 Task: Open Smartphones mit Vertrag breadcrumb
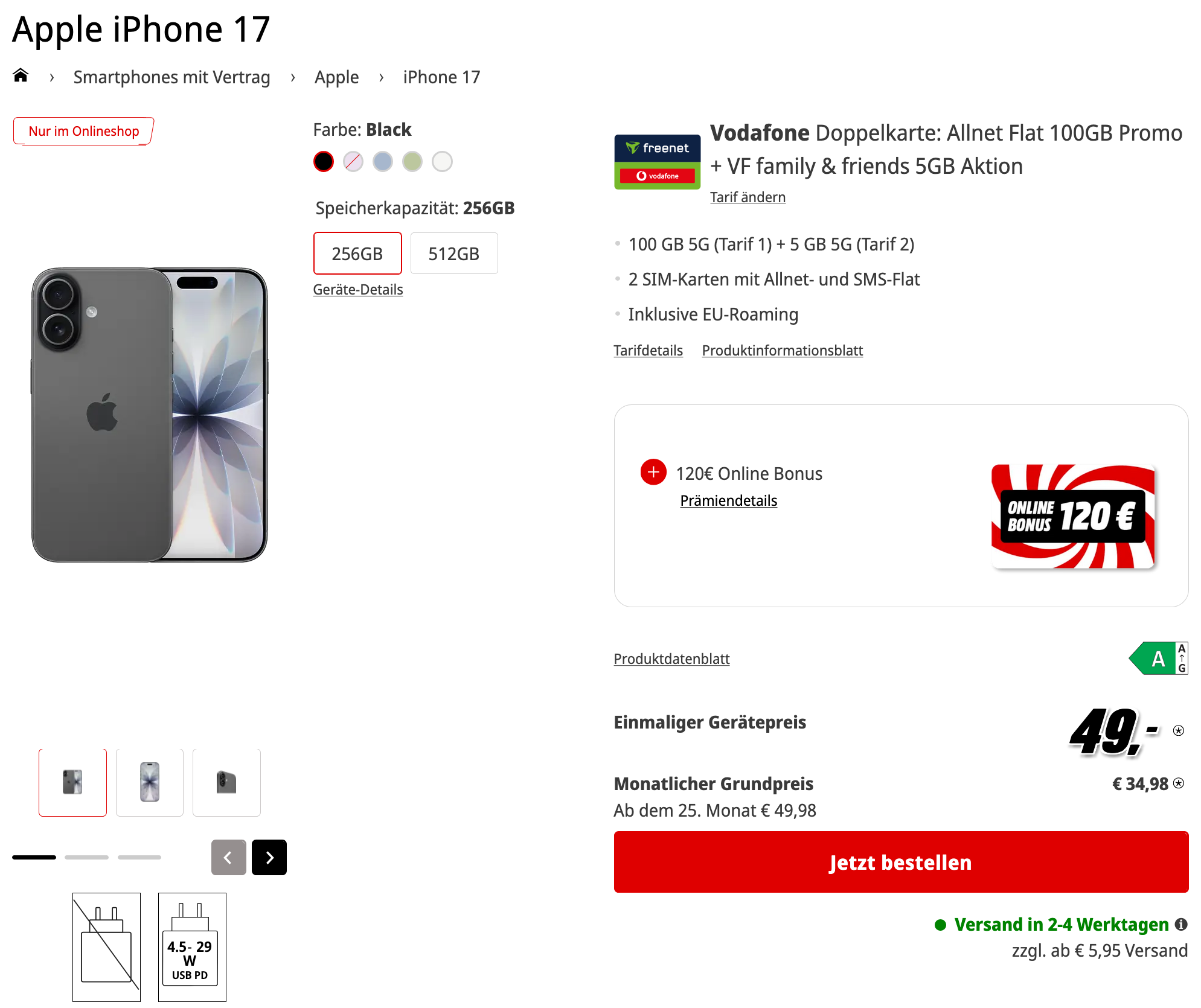[171, 77]
